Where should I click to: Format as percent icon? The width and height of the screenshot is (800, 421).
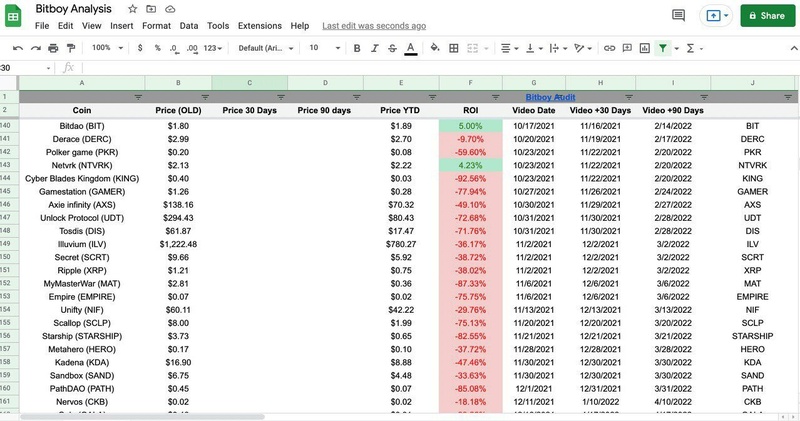tap(158, 48)
